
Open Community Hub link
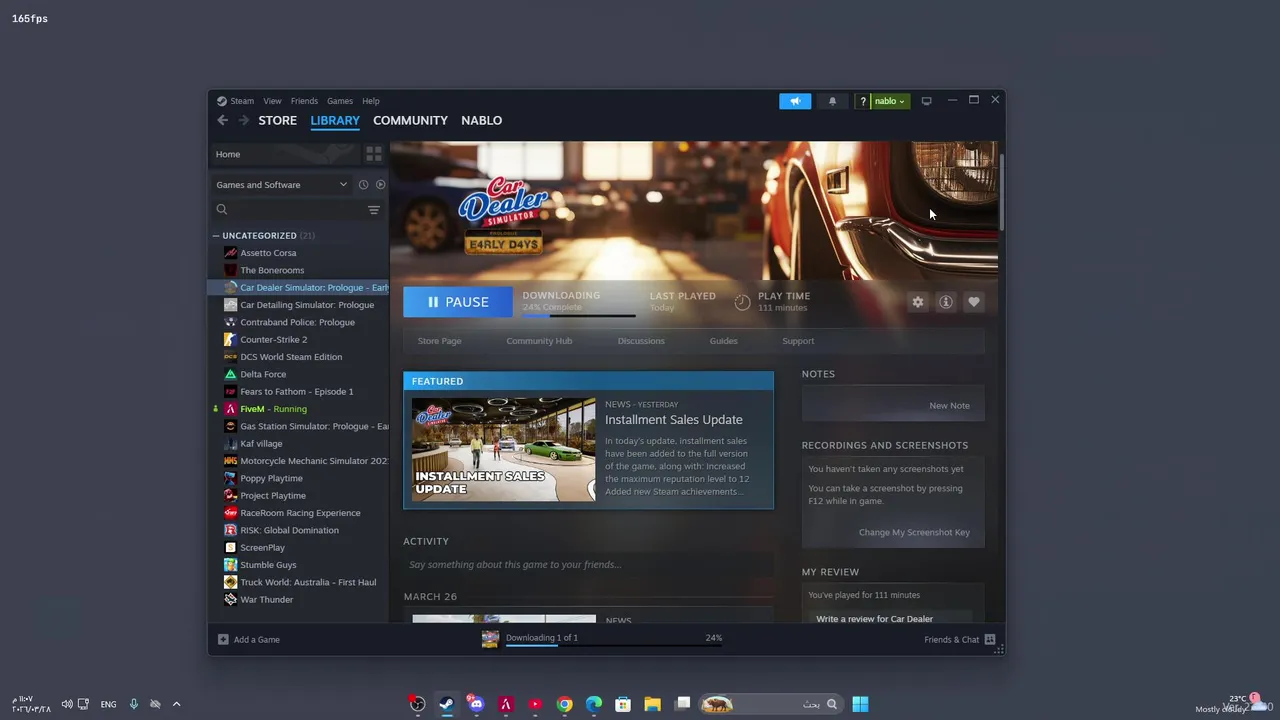click(539, 341)
